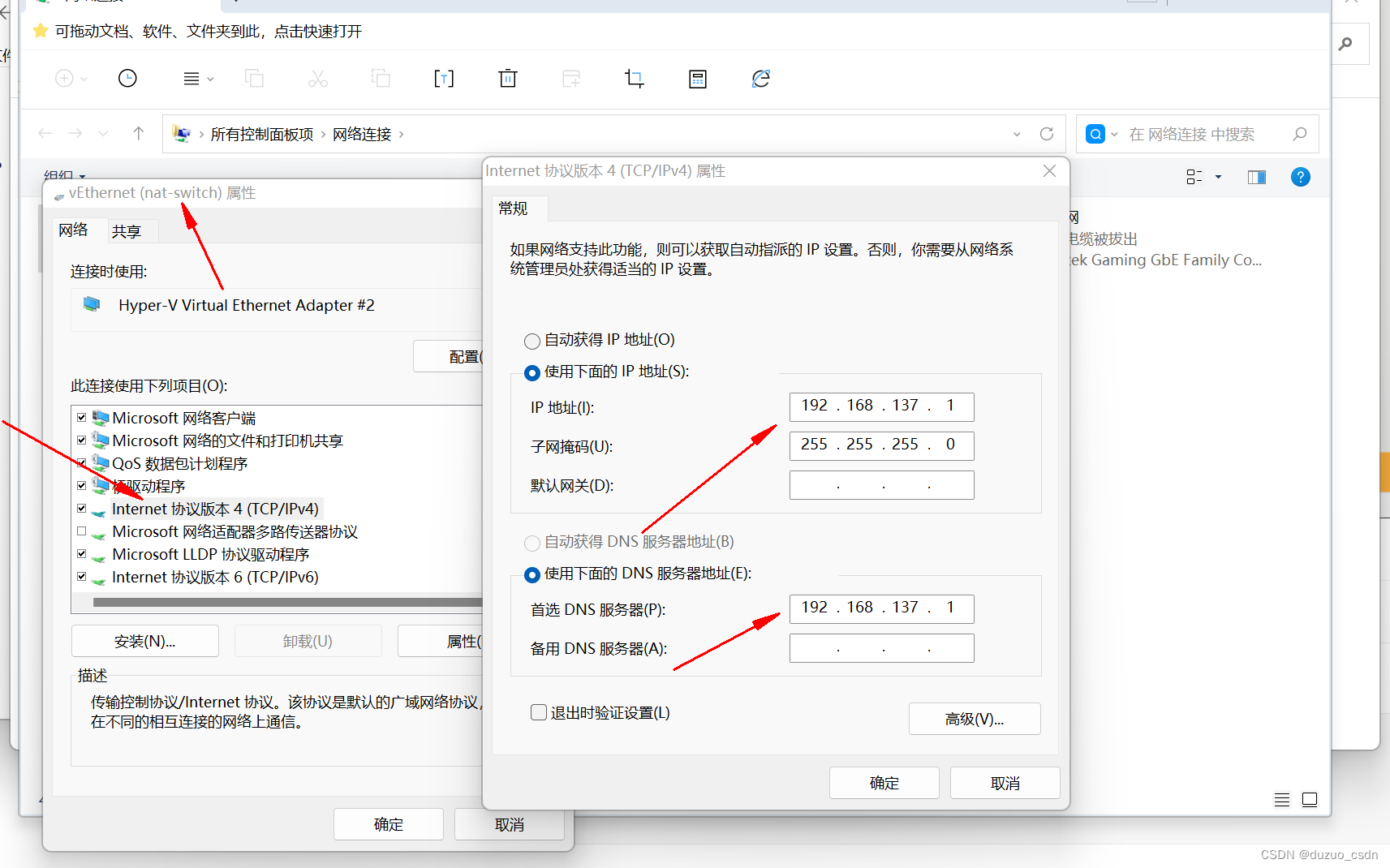Click the address bar refresh icon
The height and width of the screenshot is (868, 1390).
(1047, 134)
